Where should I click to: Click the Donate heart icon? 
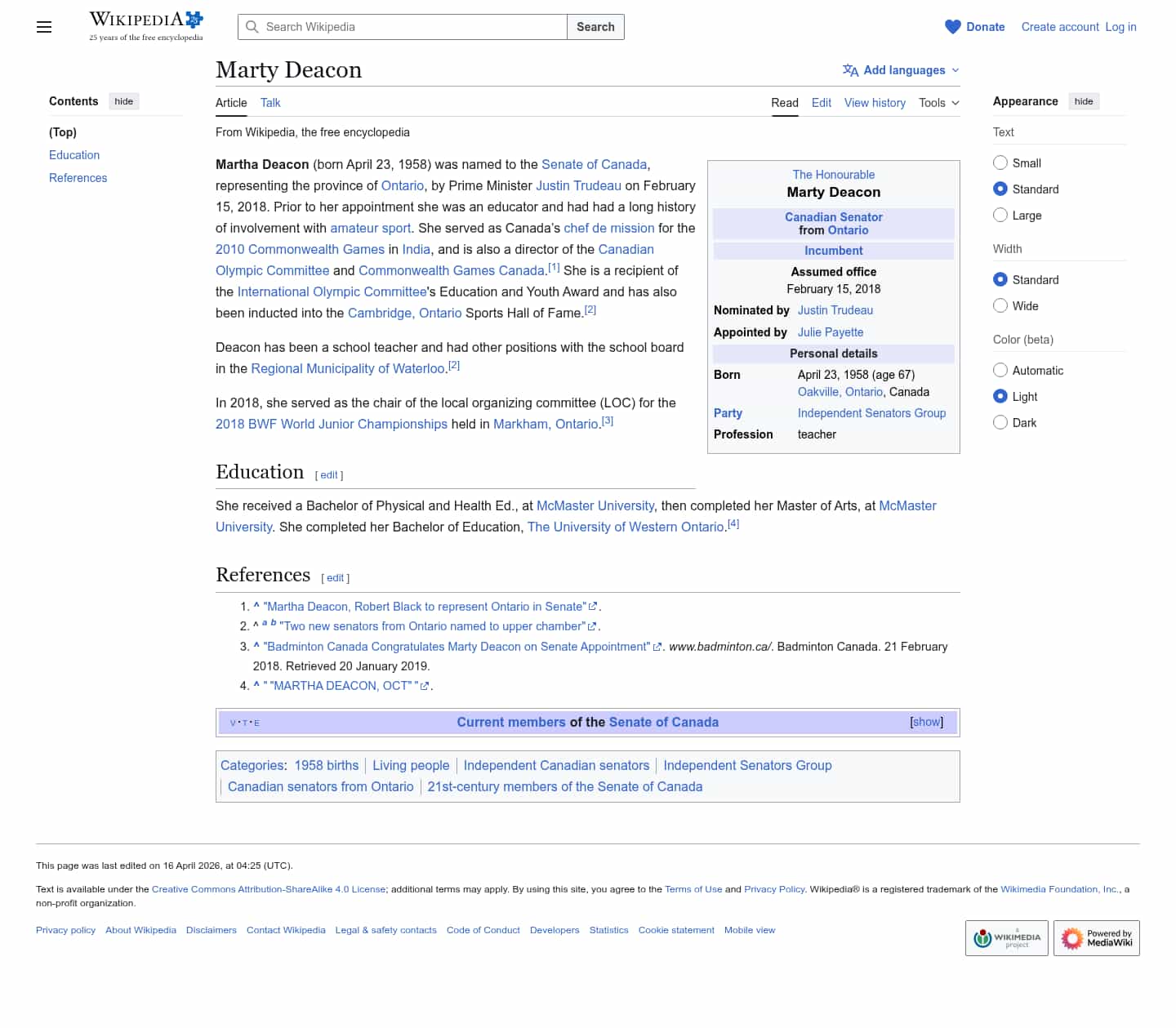pyautogui.click(x=952, y=27)
